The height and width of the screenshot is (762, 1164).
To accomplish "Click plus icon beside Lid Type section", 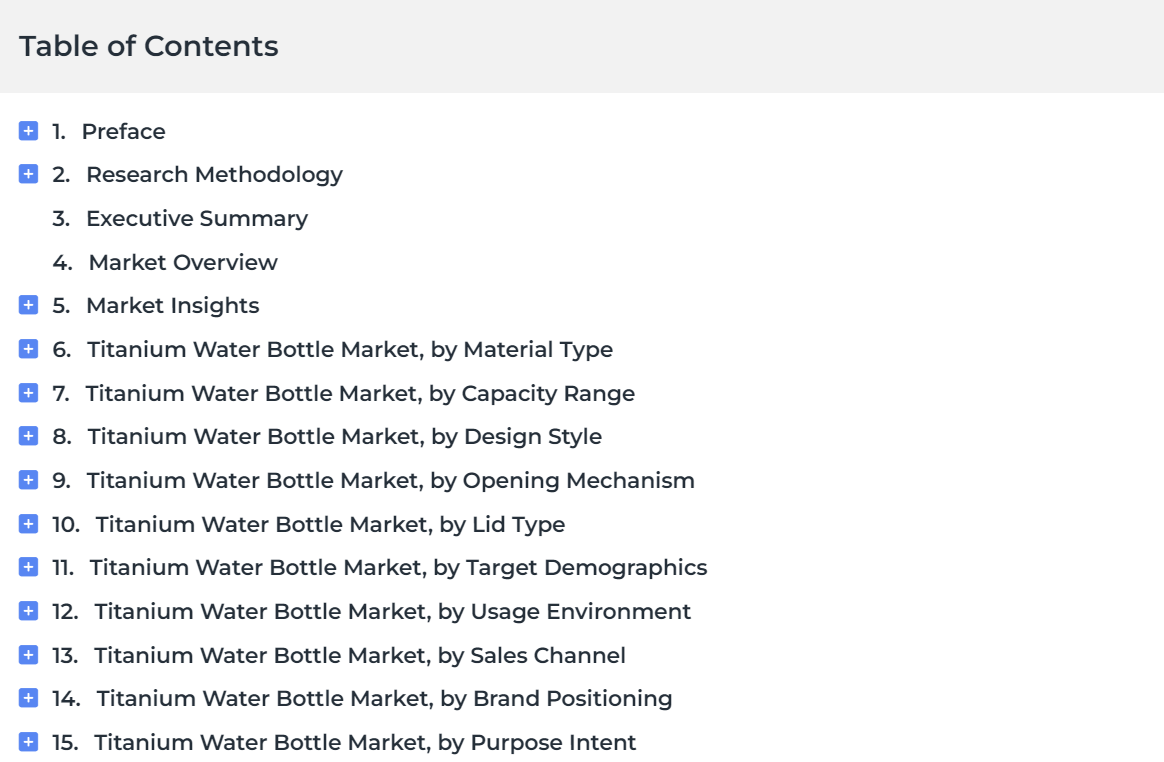I will coord(28,524).
